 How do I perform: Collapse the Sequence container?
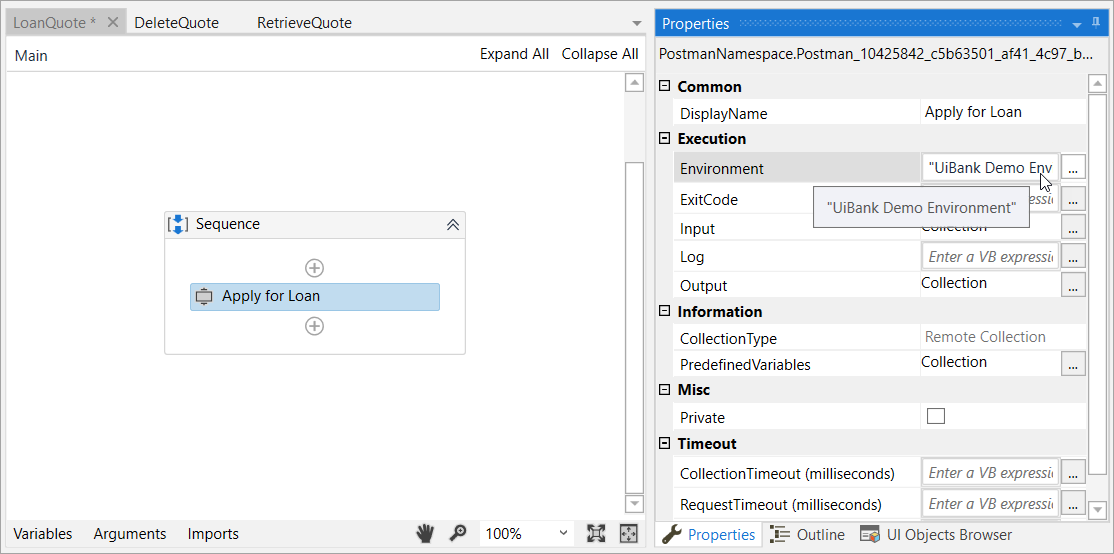tap(452, 225)
